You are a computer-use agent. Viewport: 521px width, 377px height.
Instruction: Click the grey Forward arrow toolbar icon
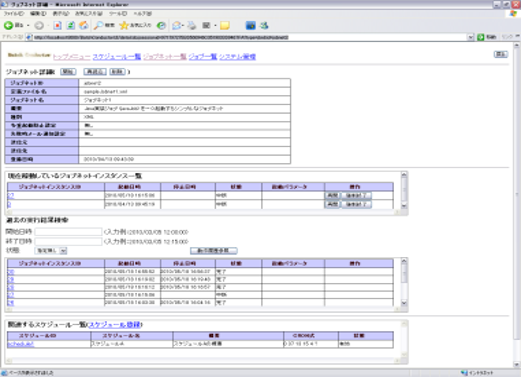click(39, 25)
